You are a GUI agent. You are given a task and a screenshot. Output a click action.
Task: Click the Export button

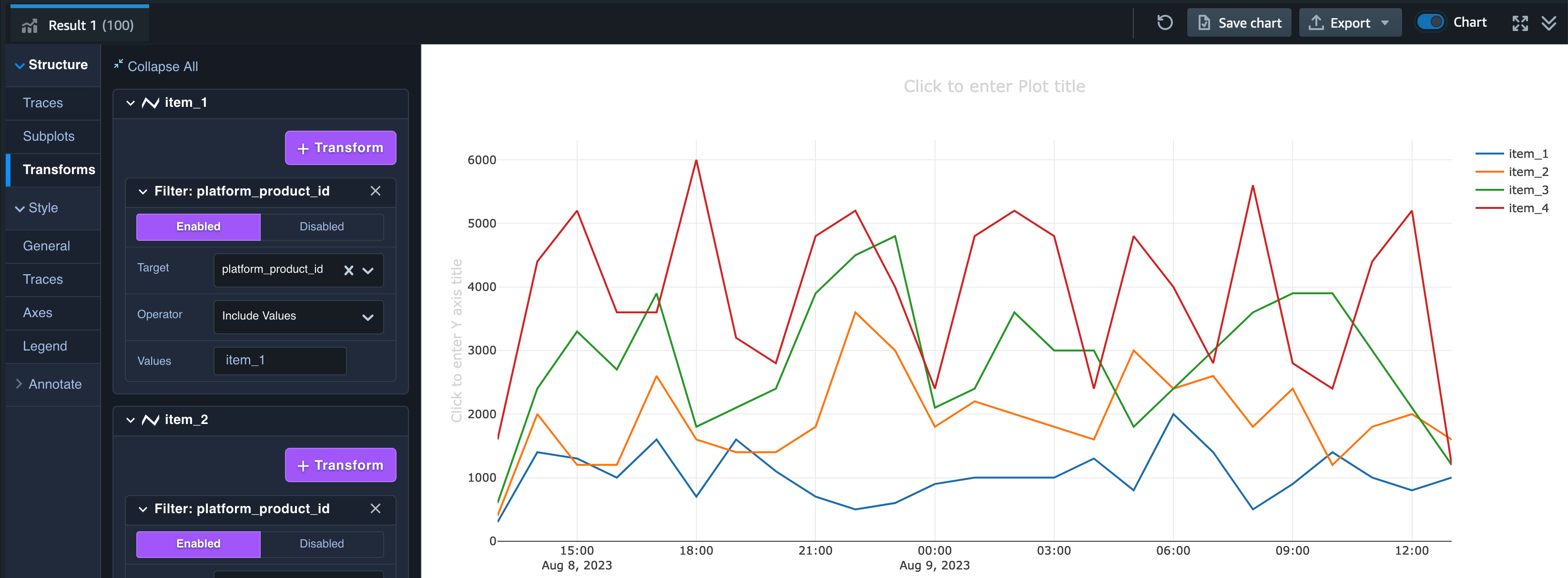(1350, 23)
